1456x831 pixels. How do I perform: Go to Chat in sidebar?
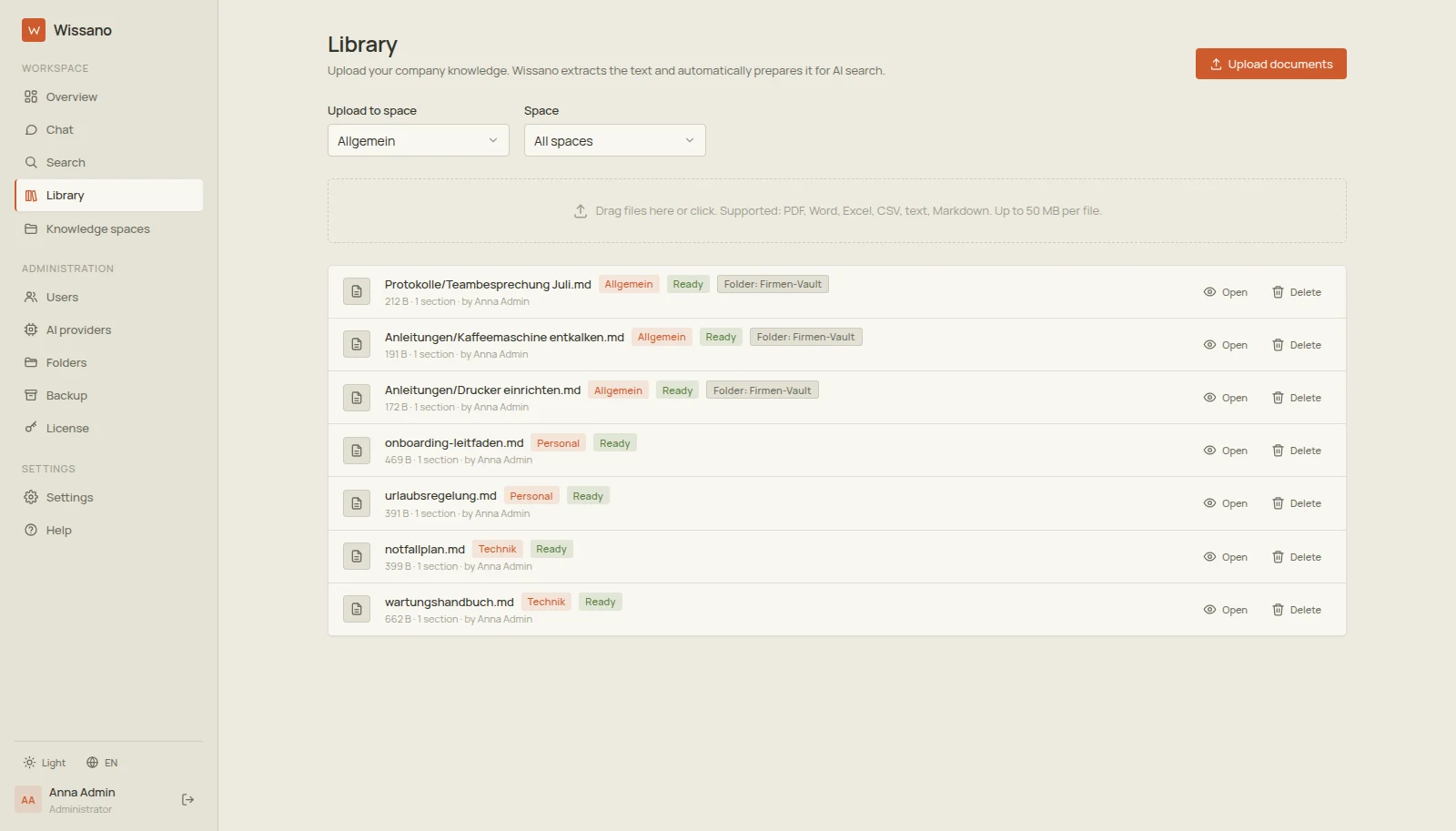click(x=109, y=129)
